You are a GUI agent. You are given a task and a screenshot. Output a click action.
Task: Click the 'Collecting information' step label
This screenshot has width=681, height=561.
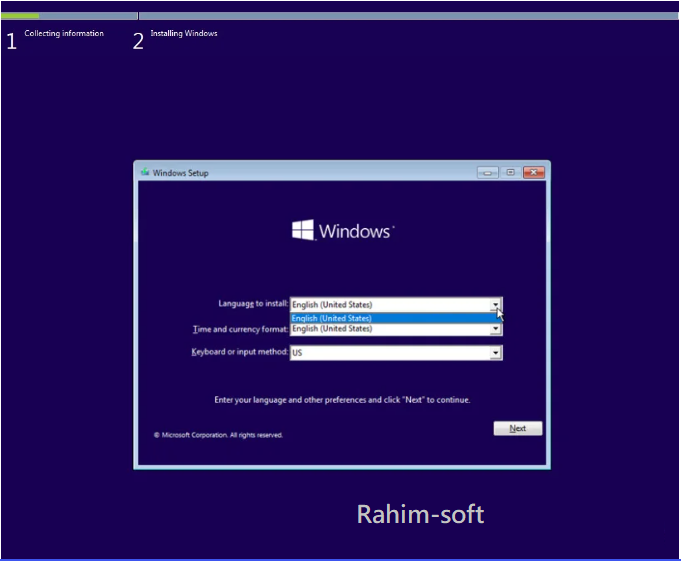tap(64, 33)
